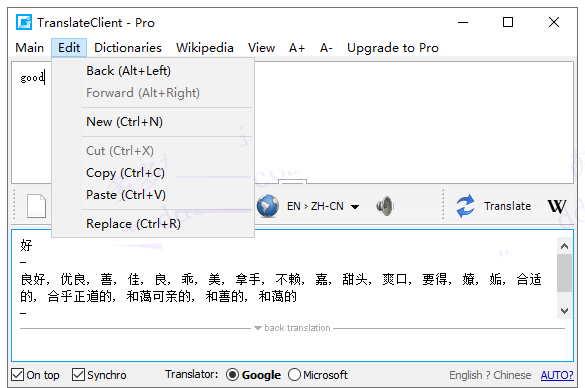Viewport: 585px width, 388px height.
Task: Select the Microsoft translator radio button
Action: tap(294, 375)
